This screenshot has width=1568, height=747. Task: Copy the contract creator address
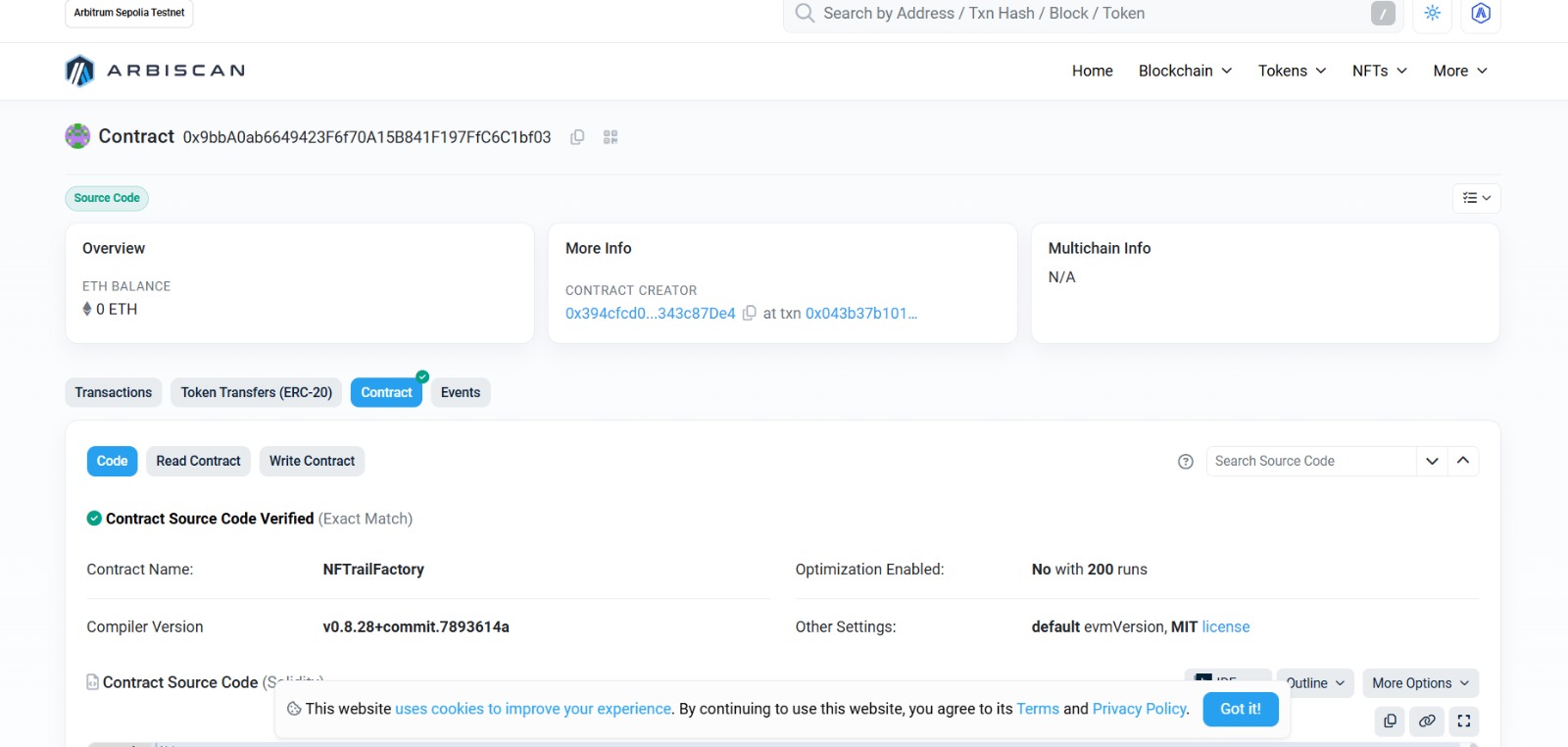(x=750, y=313)
